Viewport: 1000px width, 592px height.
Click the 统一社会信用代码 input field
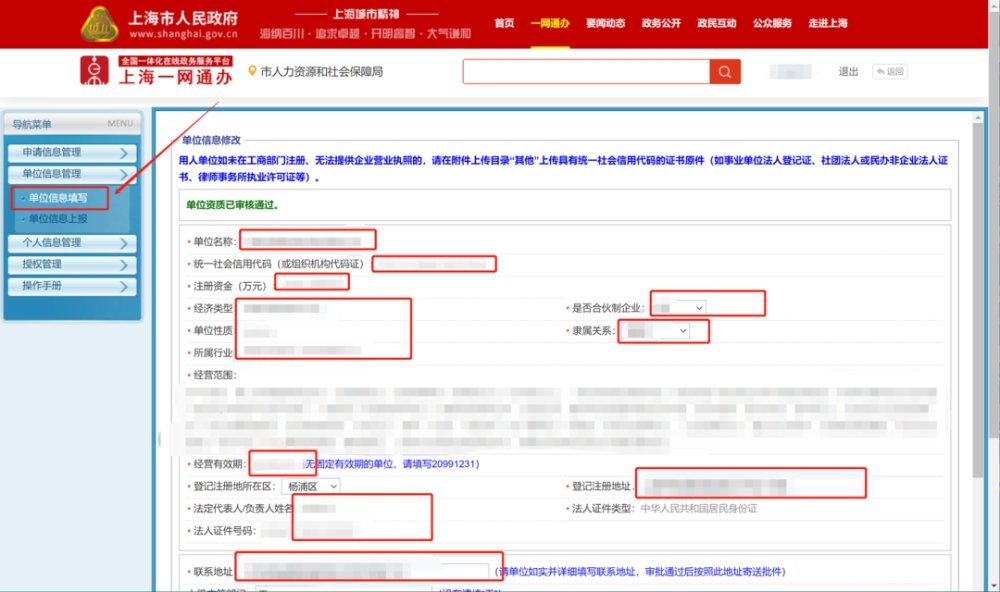(x=434, y=264)
